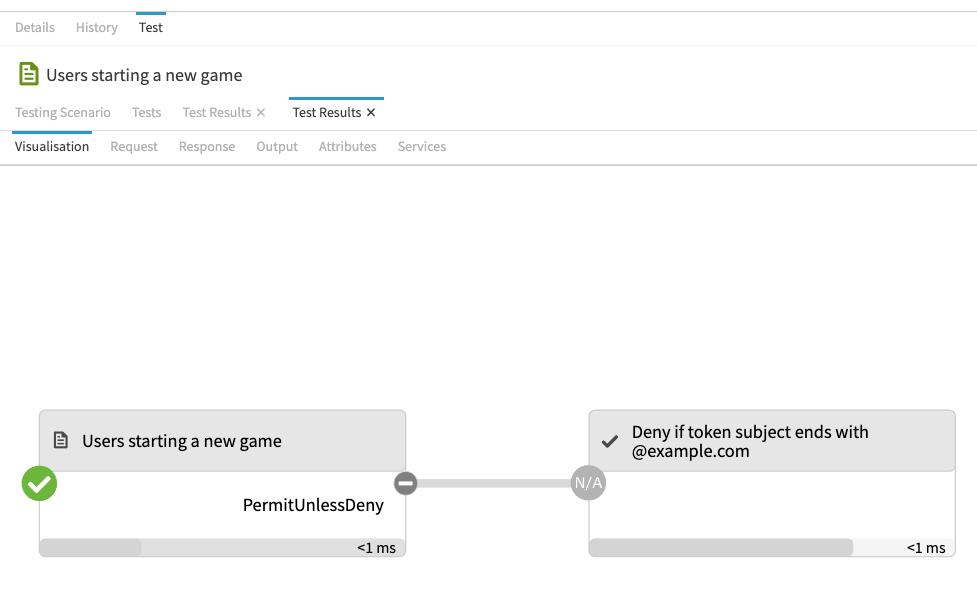The width and height of the screenshot is (977, 606).
Task: Click the green policy document icon beside the title
Action: click(29, 74)
